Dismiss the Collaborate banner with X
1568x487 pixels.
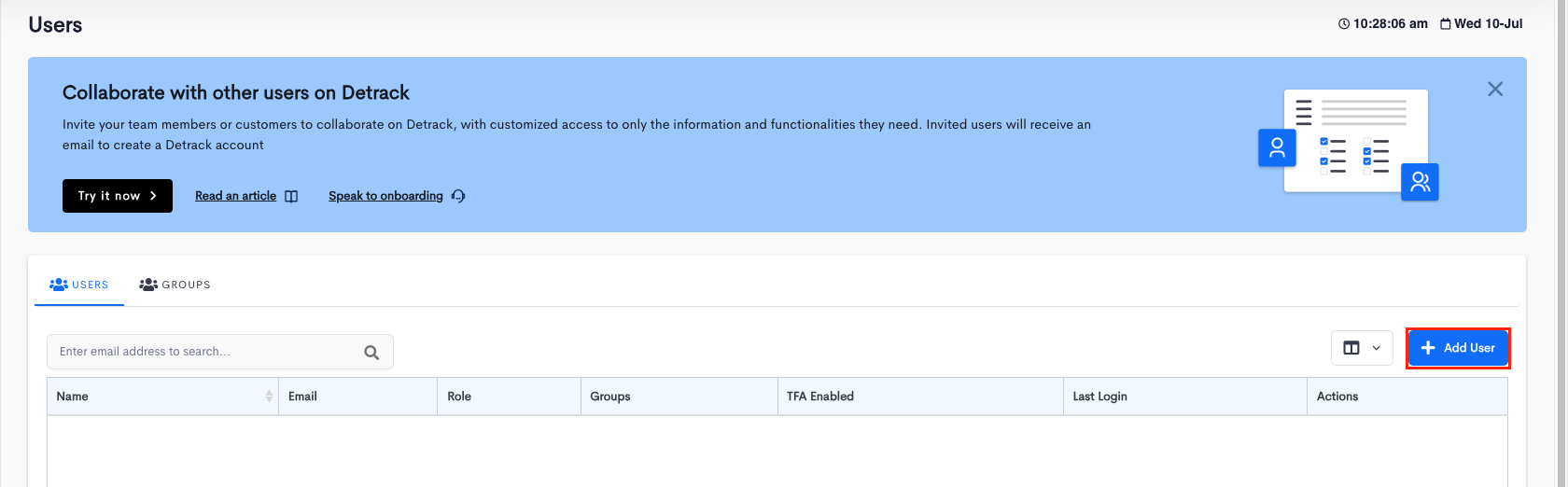click(1495, 89)
